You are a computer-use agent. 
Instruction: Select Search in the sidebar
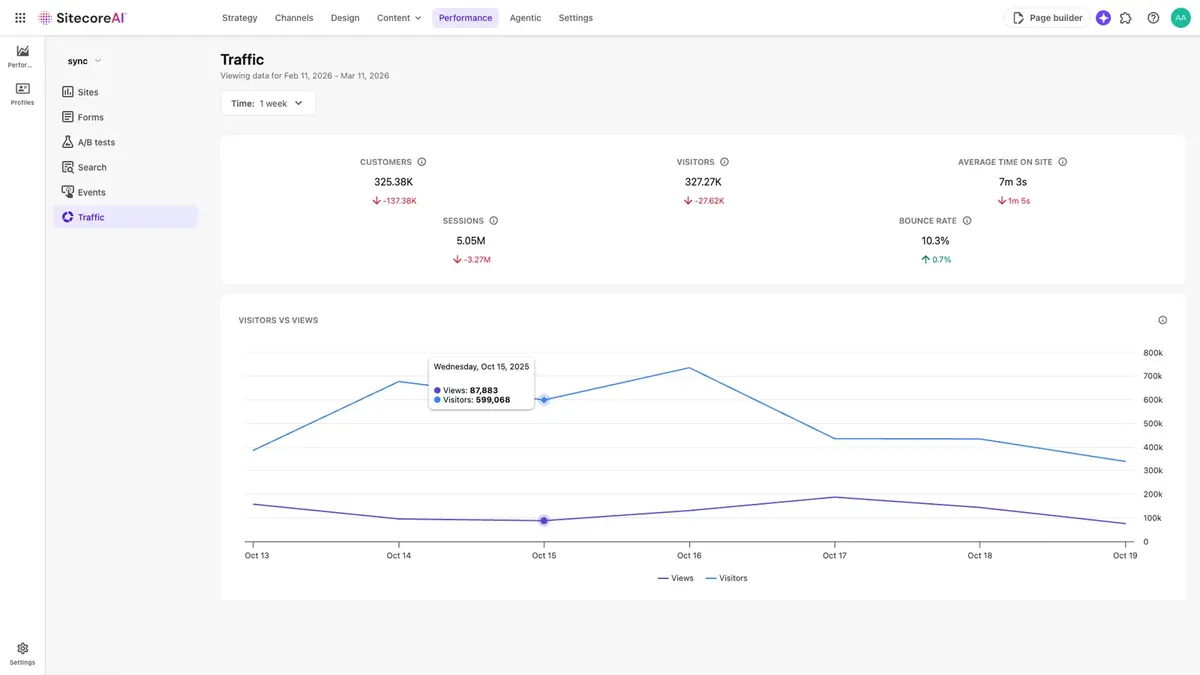point(93,166)
